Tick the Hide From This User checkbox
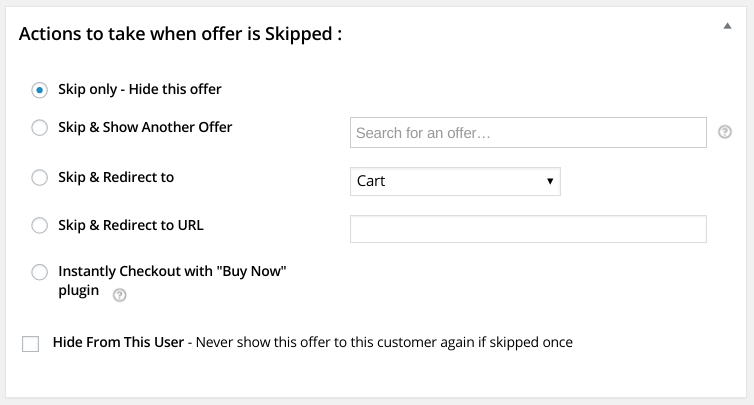This screenshot has width=754, height=405. click(30, 344)
